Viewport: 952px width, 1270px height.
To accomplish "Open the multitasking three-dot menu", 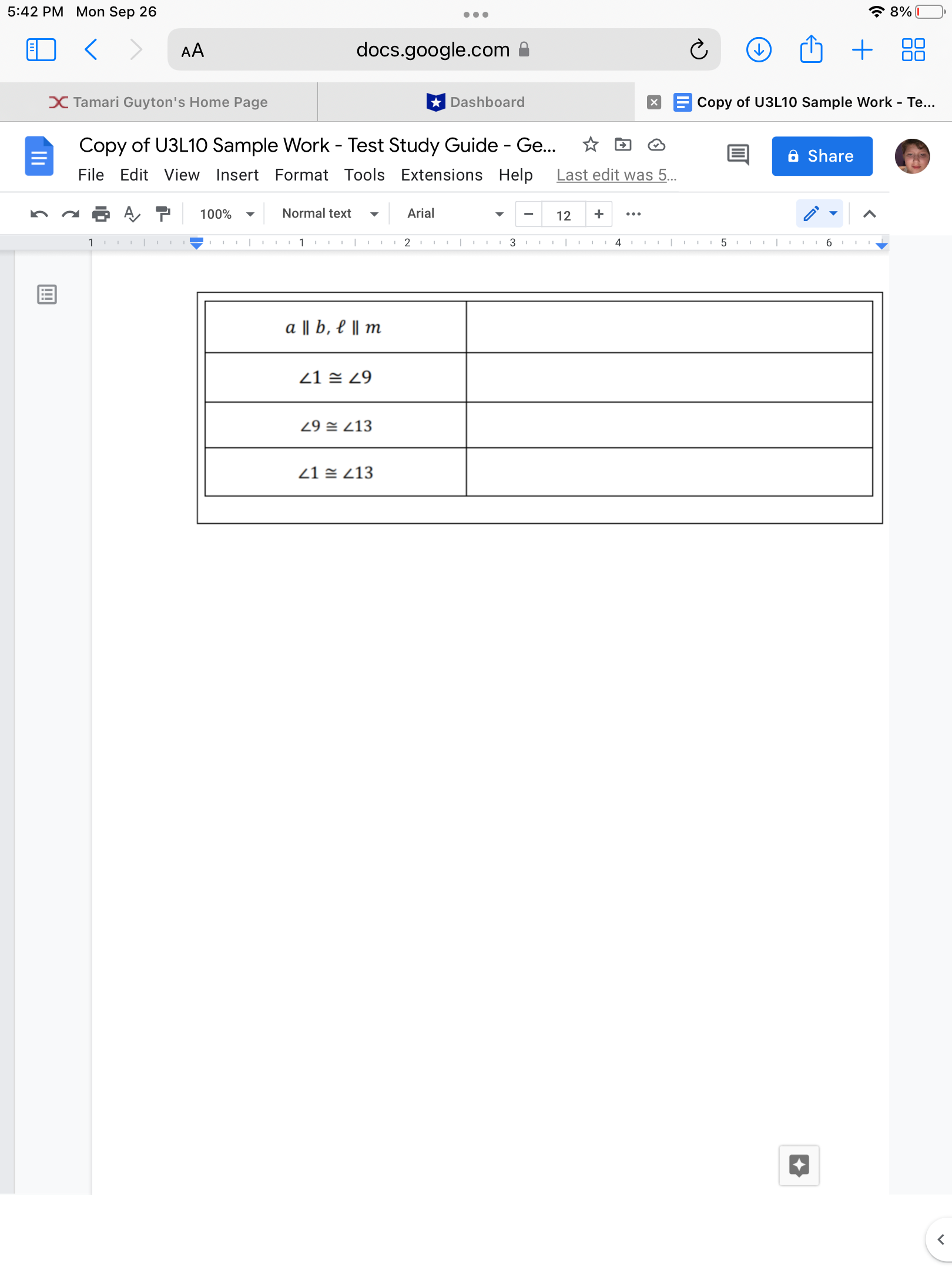I will [x=476, y=15].
